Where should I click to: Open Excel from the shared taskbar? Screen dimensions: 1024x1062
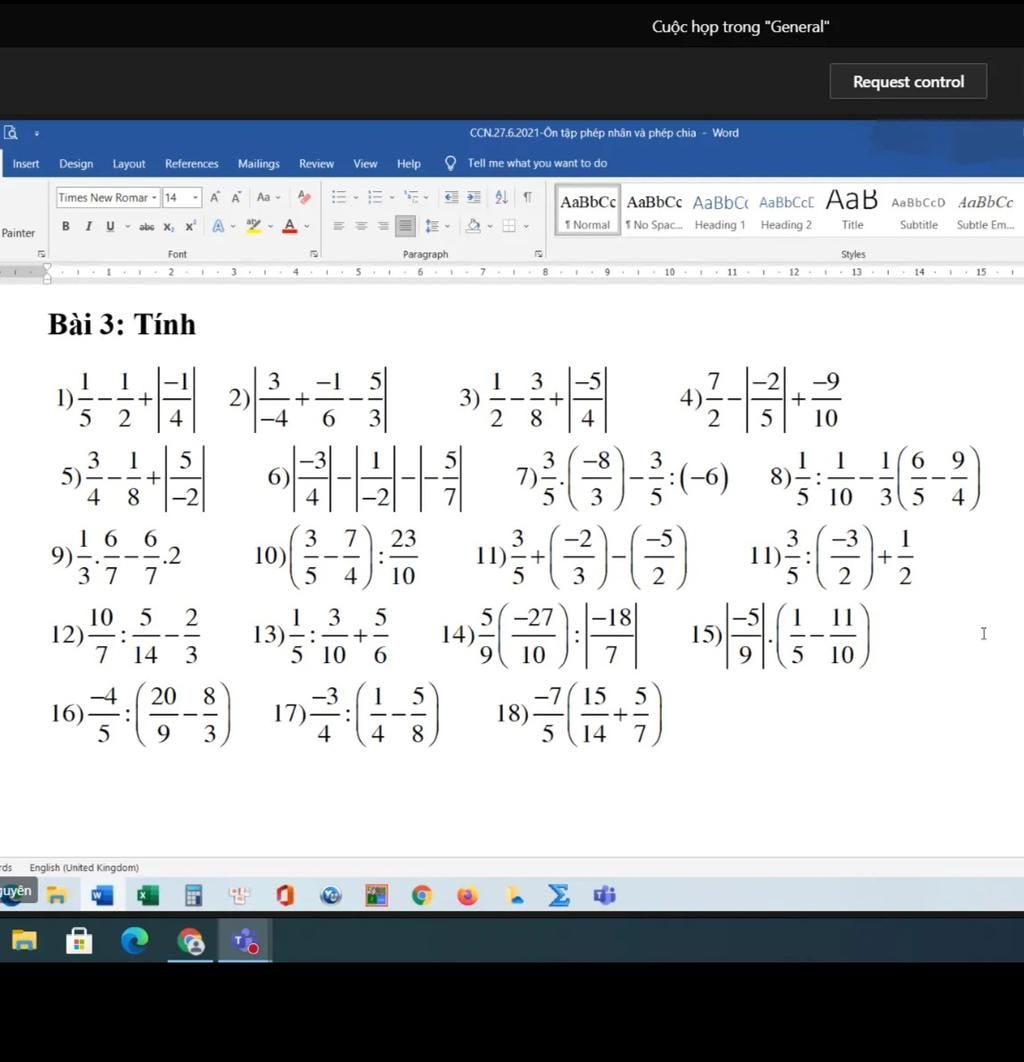pyautogui.click(x=147, y=895)
